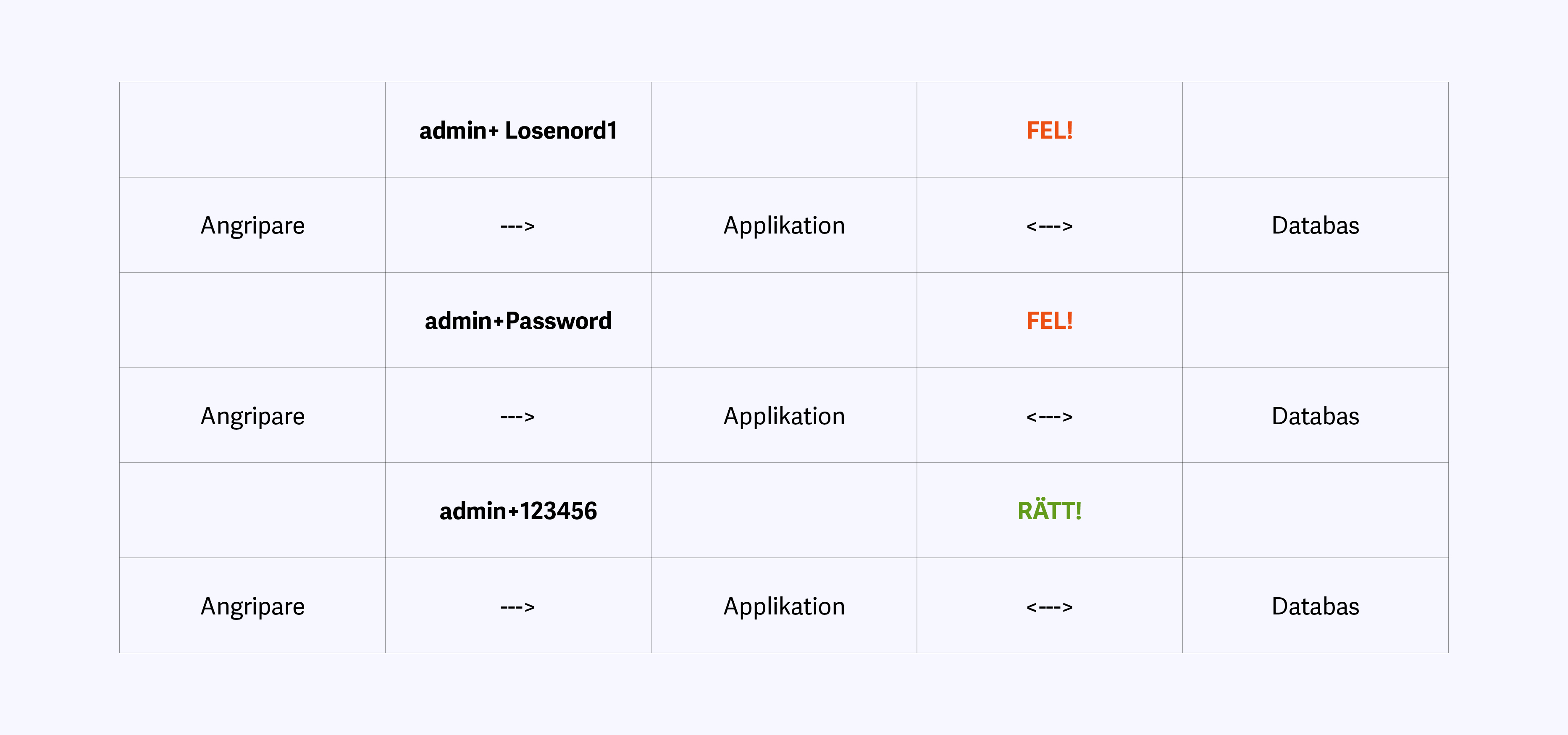Viewport: 1568px width, 735px height.
Task: Click Applikation in the bottom flow row
Action: 784,606
